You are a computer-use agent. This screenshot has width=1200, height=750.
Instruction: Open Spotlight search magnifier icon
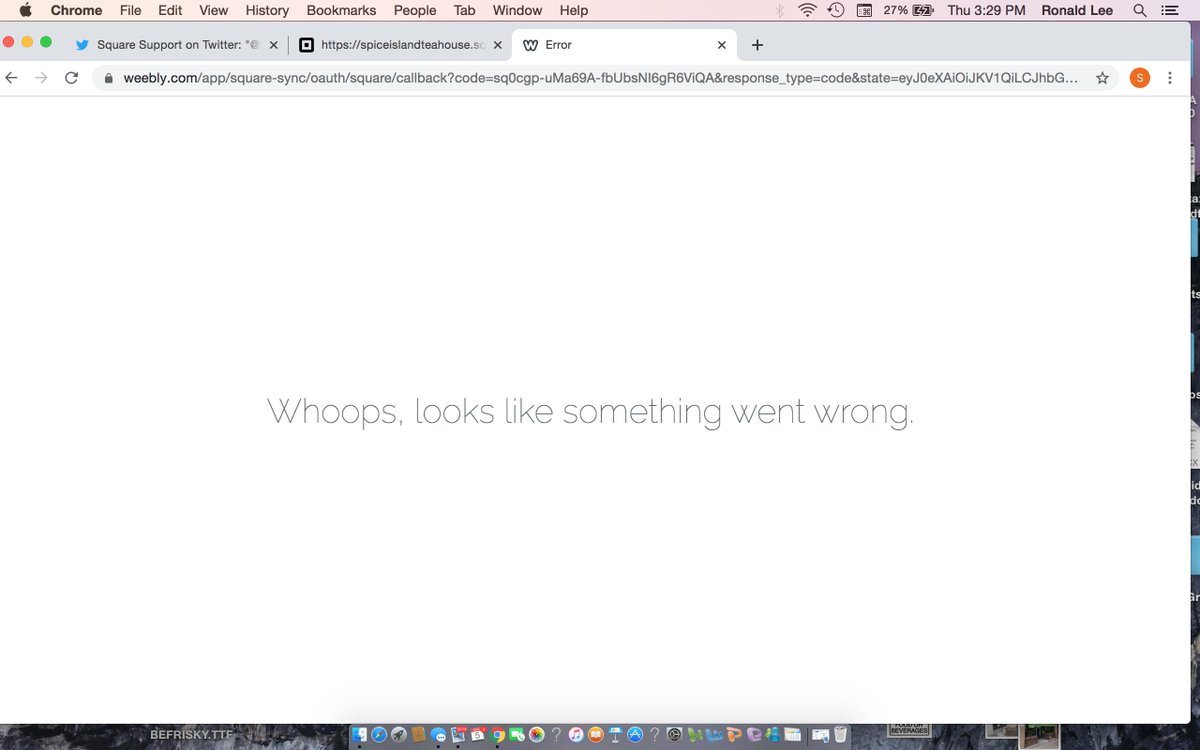coord(1139,10)
